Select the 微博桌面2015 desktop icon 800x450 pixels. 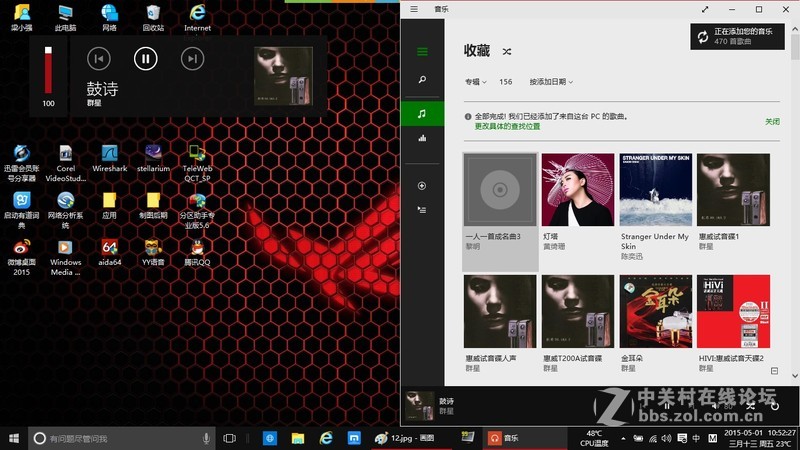pos(21,257)
